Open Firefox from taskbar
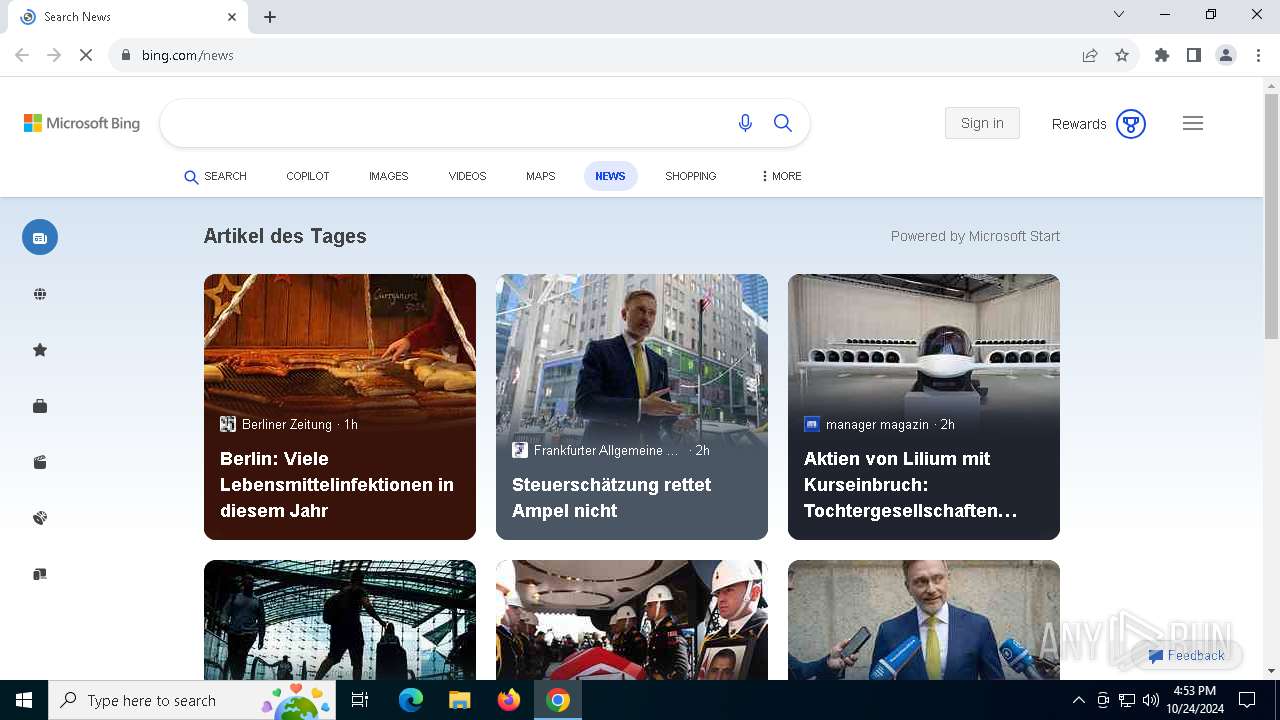1280x720 pixels. pyautogui.click(x=509, y=700)
